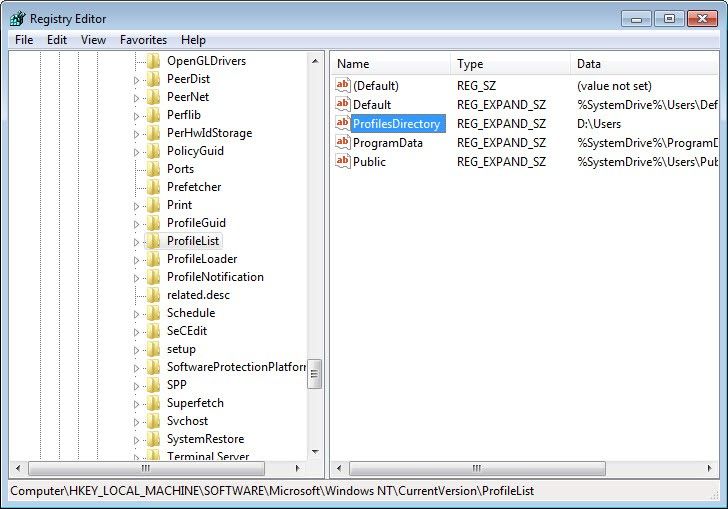Click the string icon beside Default value

343,104
